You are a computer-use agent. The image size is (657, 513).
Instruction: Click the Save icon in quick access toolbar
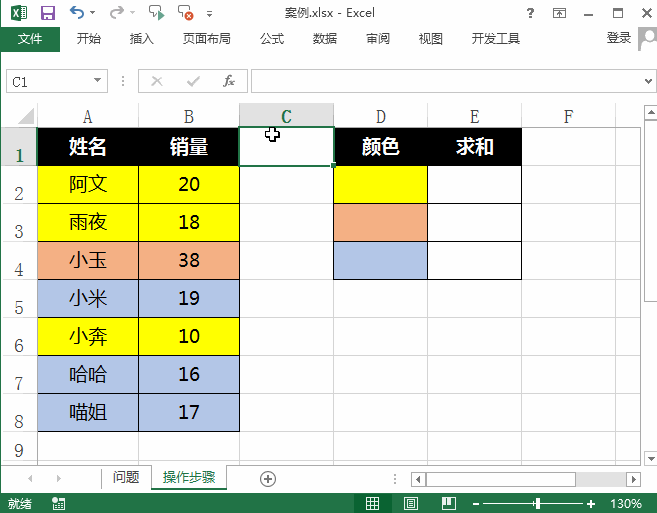[x=48, y=13]
